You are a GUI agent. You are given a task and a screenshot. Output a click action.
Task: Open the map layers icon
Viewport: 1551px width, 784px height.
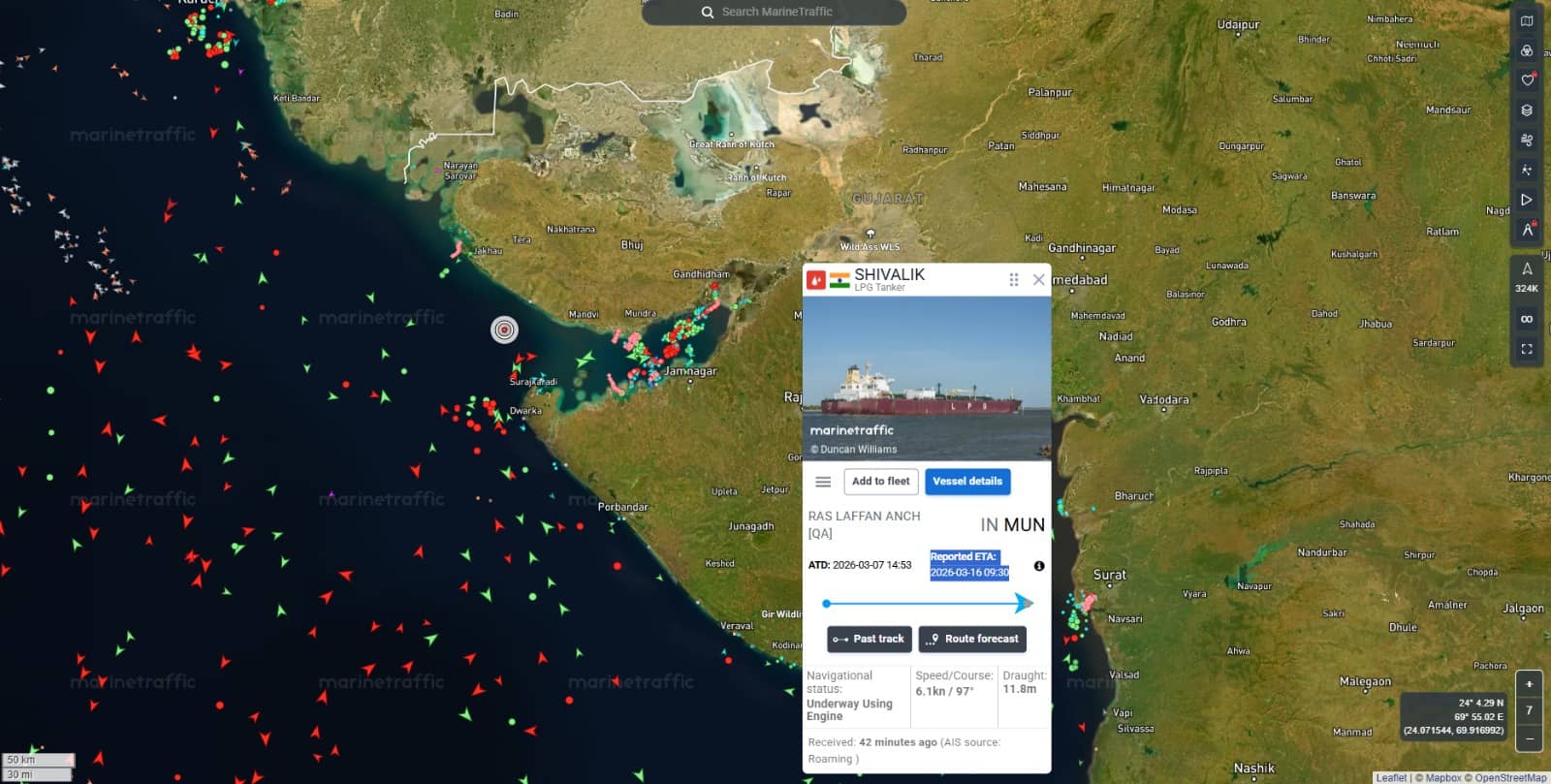click(1527, 110)
